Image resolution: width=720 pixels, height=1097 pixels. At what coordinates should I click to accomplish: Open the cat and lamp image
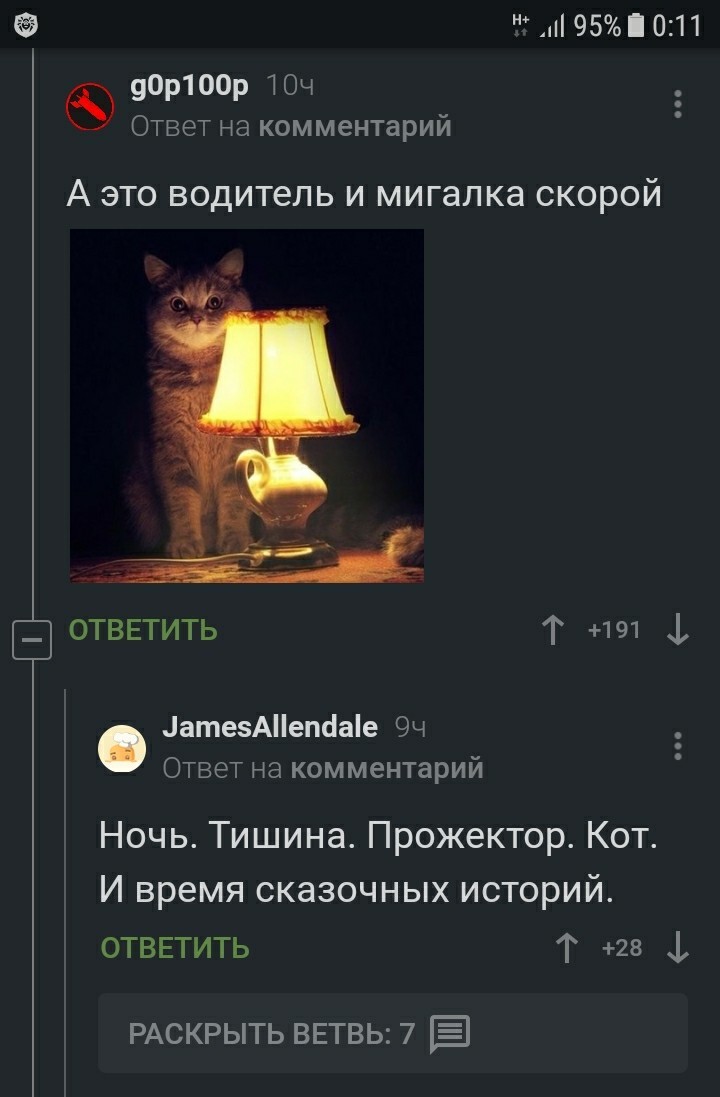tap(247, 406)
